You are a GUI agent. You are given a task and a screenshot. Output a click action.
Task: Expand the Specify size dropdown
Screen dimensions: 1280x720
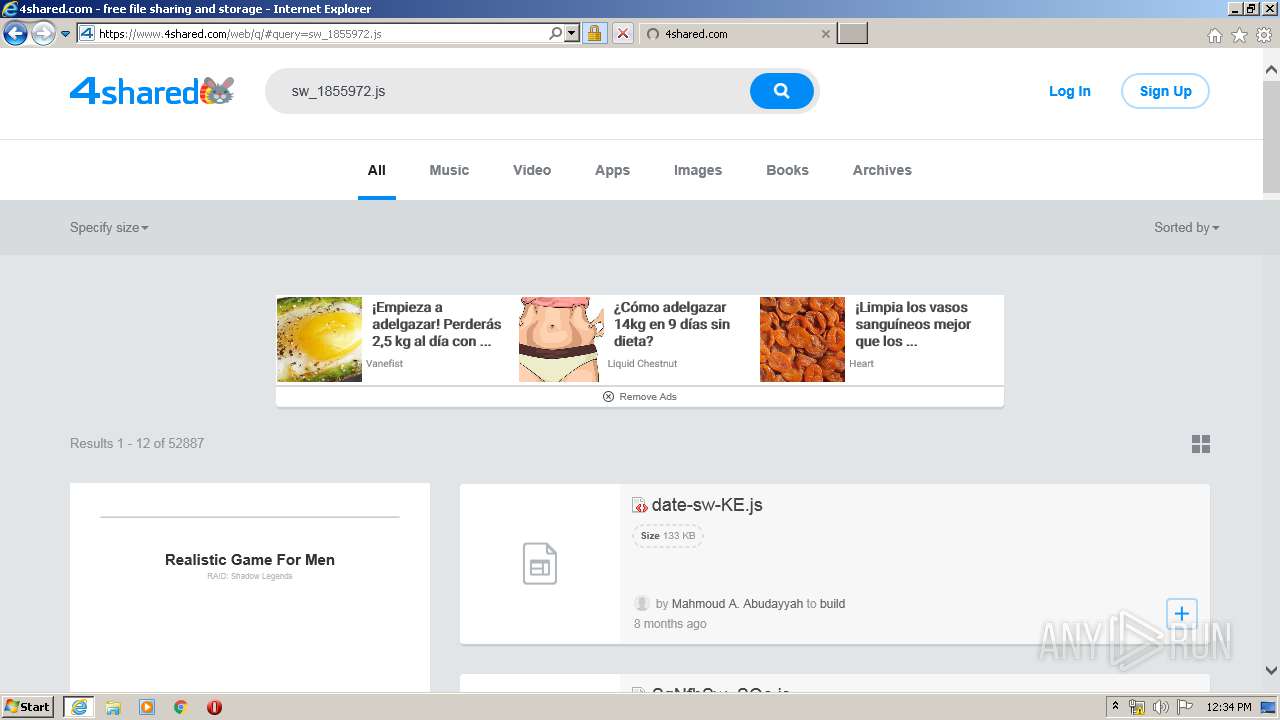[109, 228]
